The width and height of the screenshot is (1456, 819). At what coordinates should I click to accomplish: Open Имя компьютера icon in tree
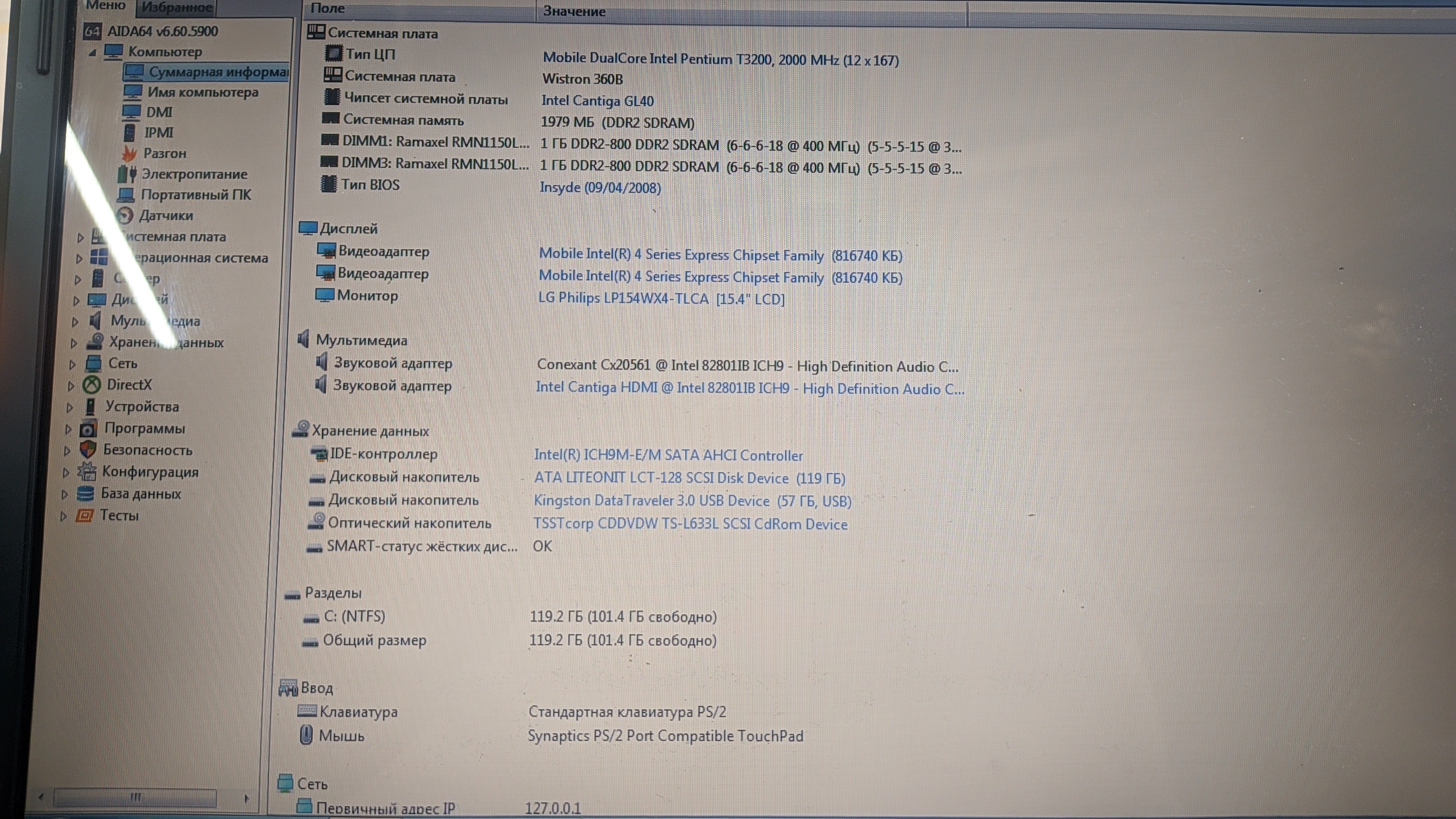coord(133,92)
